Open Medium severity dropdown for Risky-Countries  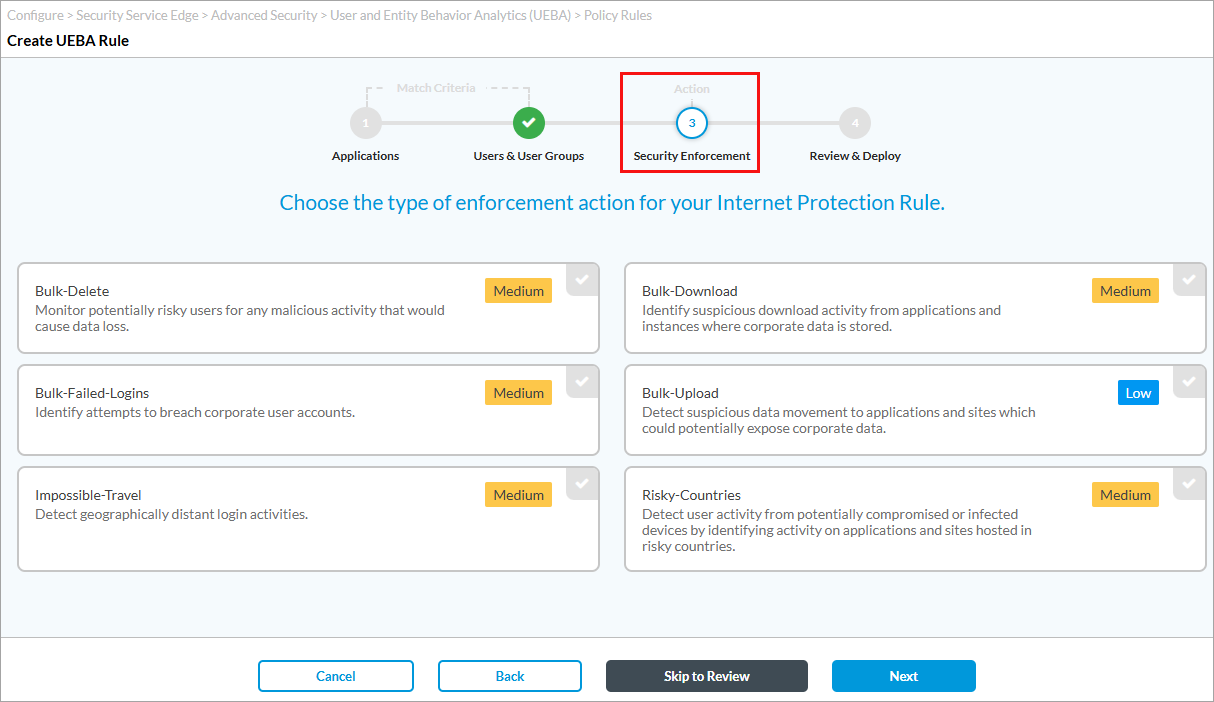click(1125, 495)
